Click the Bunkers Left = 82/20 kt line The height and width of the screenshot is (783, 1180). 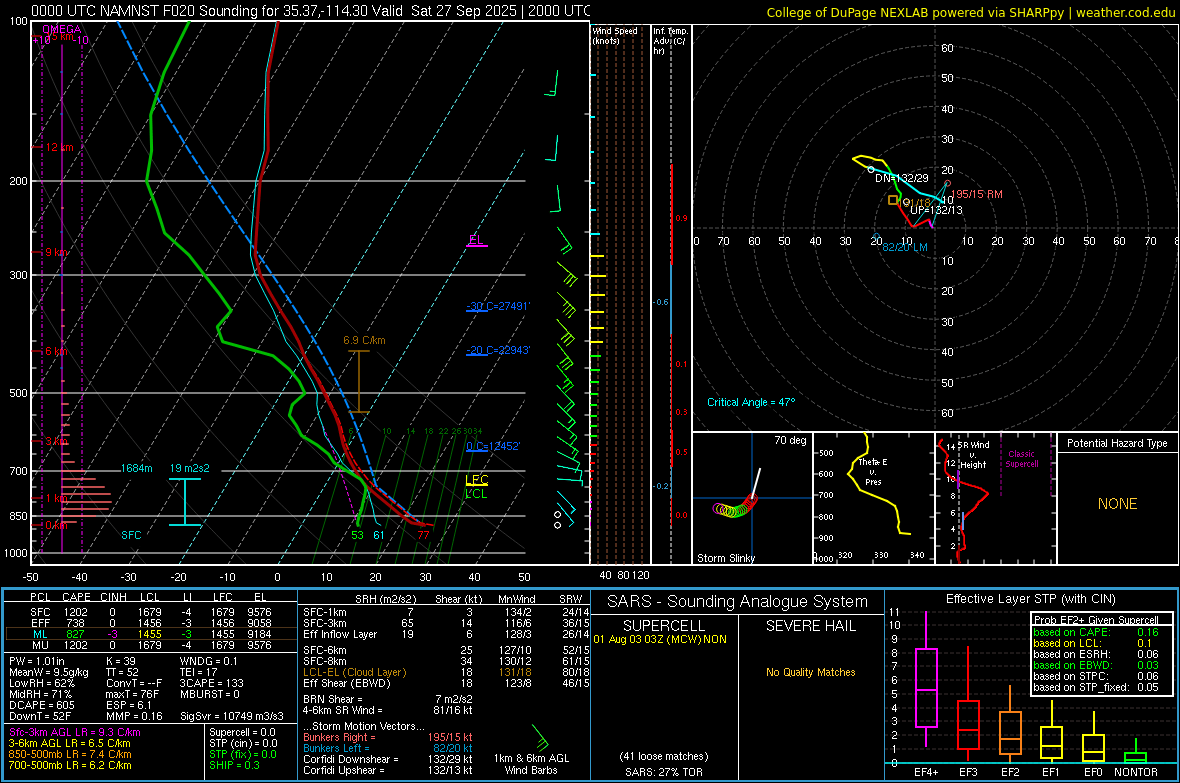388,748
